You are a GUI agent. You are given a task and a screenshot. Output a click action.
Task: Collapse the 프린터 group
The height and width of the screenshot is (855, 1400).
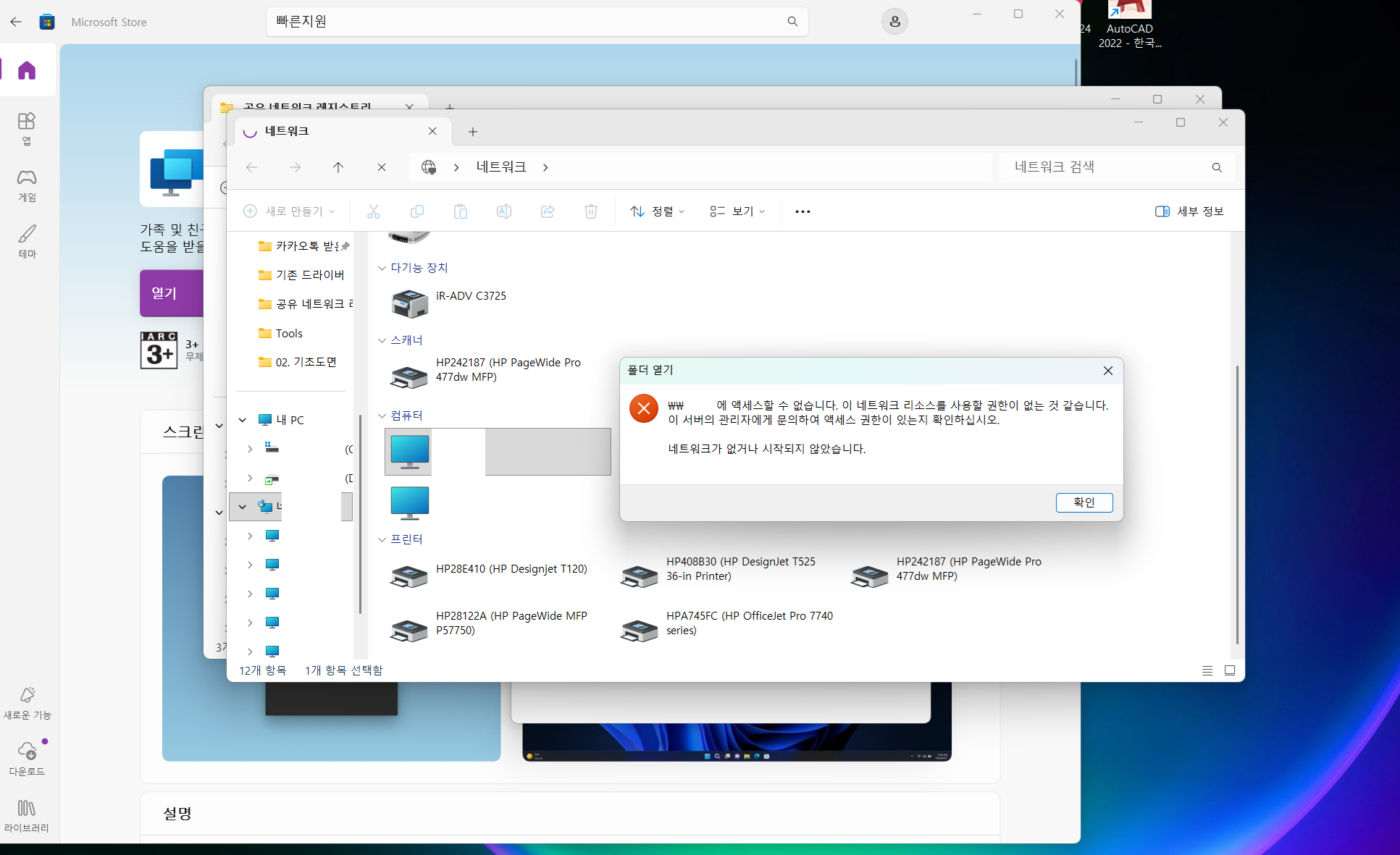click(382, 539)
